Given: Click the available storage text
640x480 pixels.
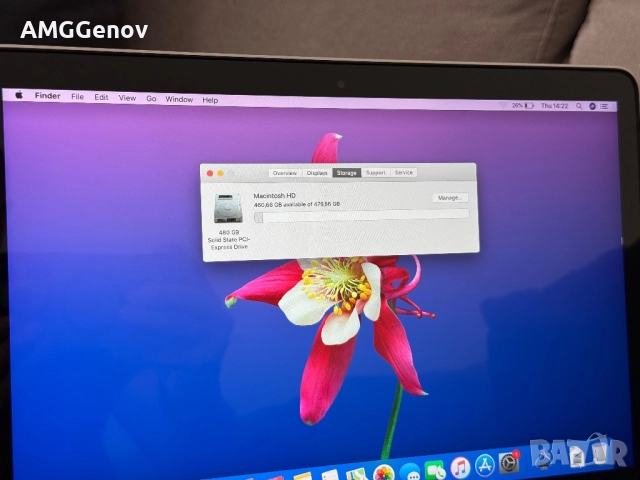Looking at the screenshot, I should pos(297,204).
